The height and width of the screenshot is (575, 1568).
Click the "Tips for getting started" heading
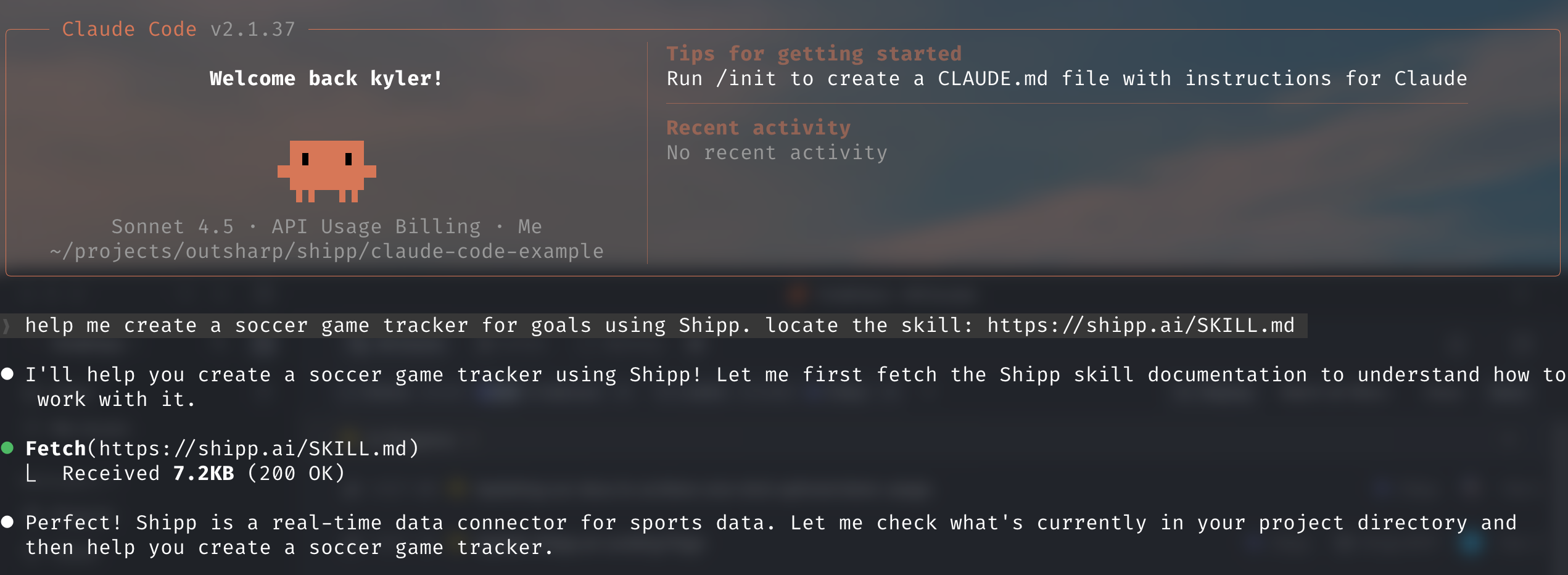[814, 54]
